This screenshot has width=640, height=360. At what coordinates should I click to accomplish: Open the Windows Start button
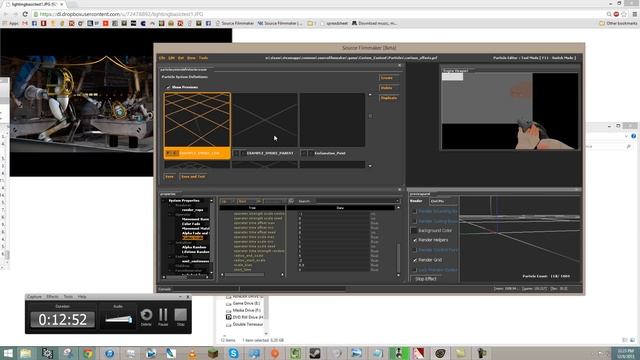click(7, 353)
